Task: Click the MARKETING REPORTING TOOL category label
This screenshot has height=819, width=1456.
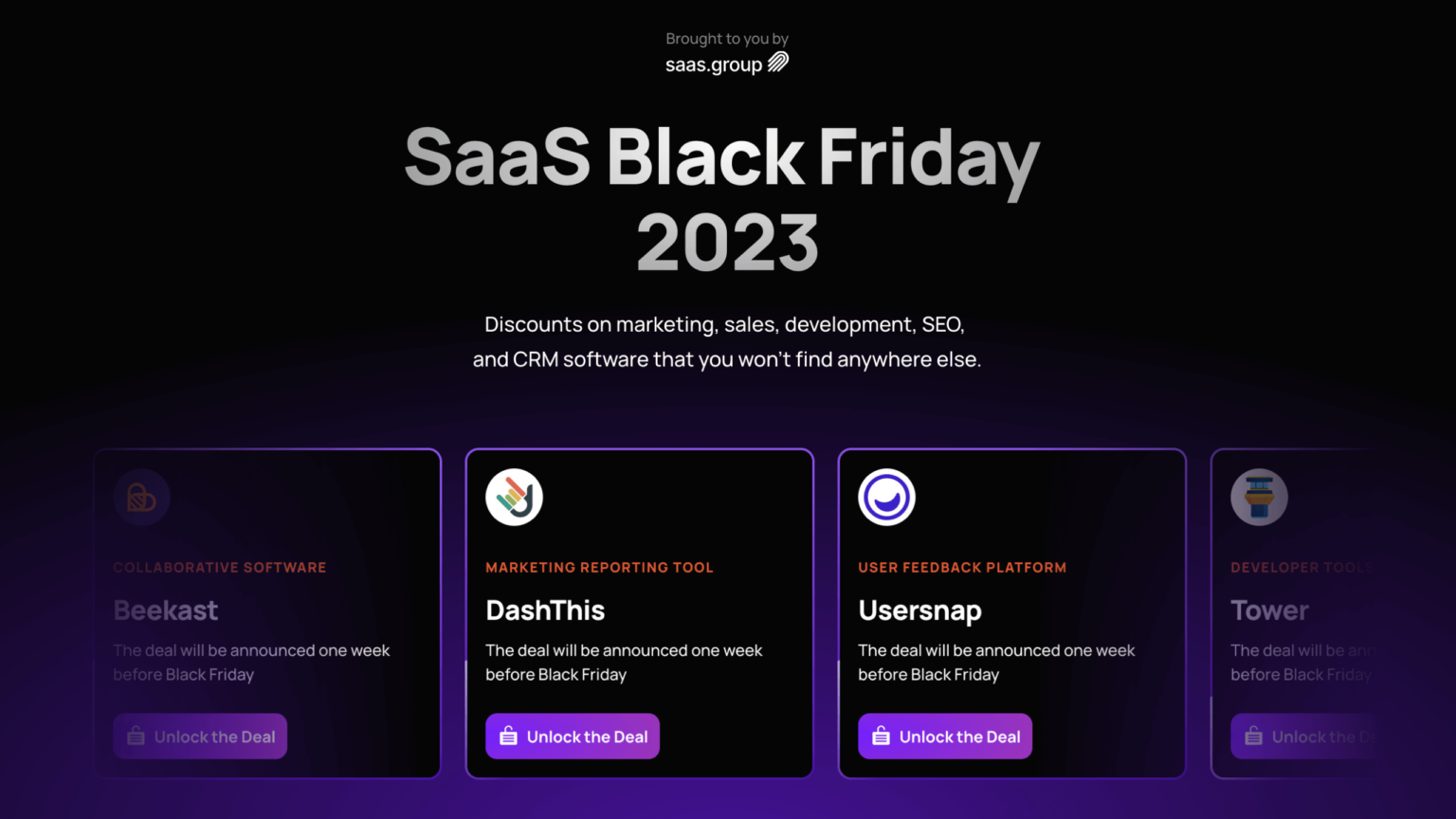Action: [x=599, y=567]
